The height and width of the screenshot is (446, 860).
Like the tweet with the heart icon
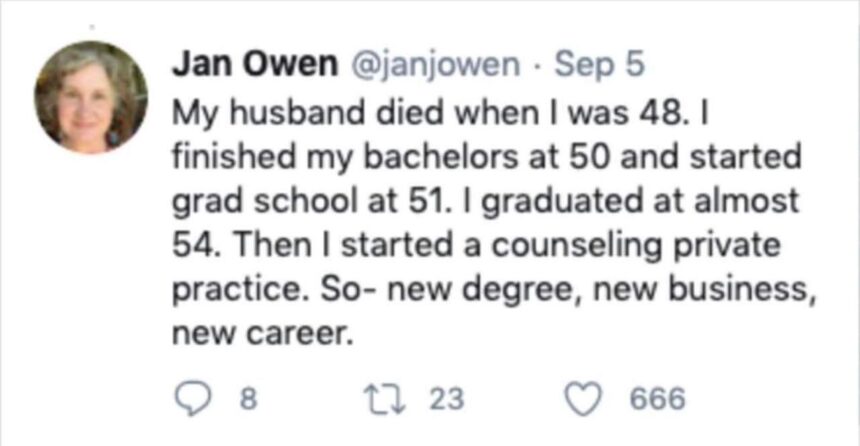[582, 399]
